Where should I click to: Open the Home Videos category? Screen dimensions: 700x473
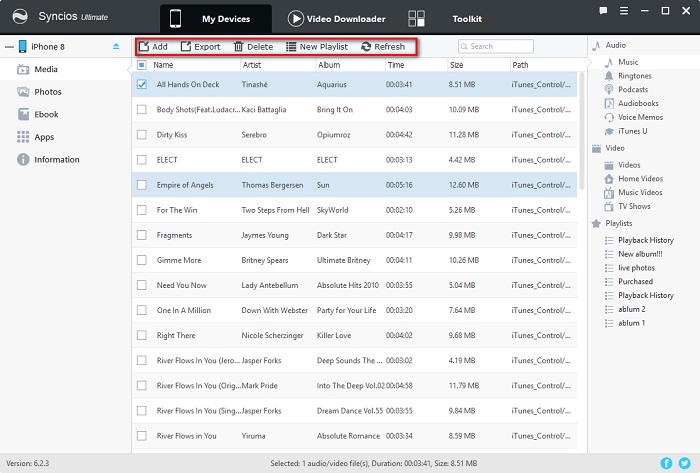click(640, 179)
